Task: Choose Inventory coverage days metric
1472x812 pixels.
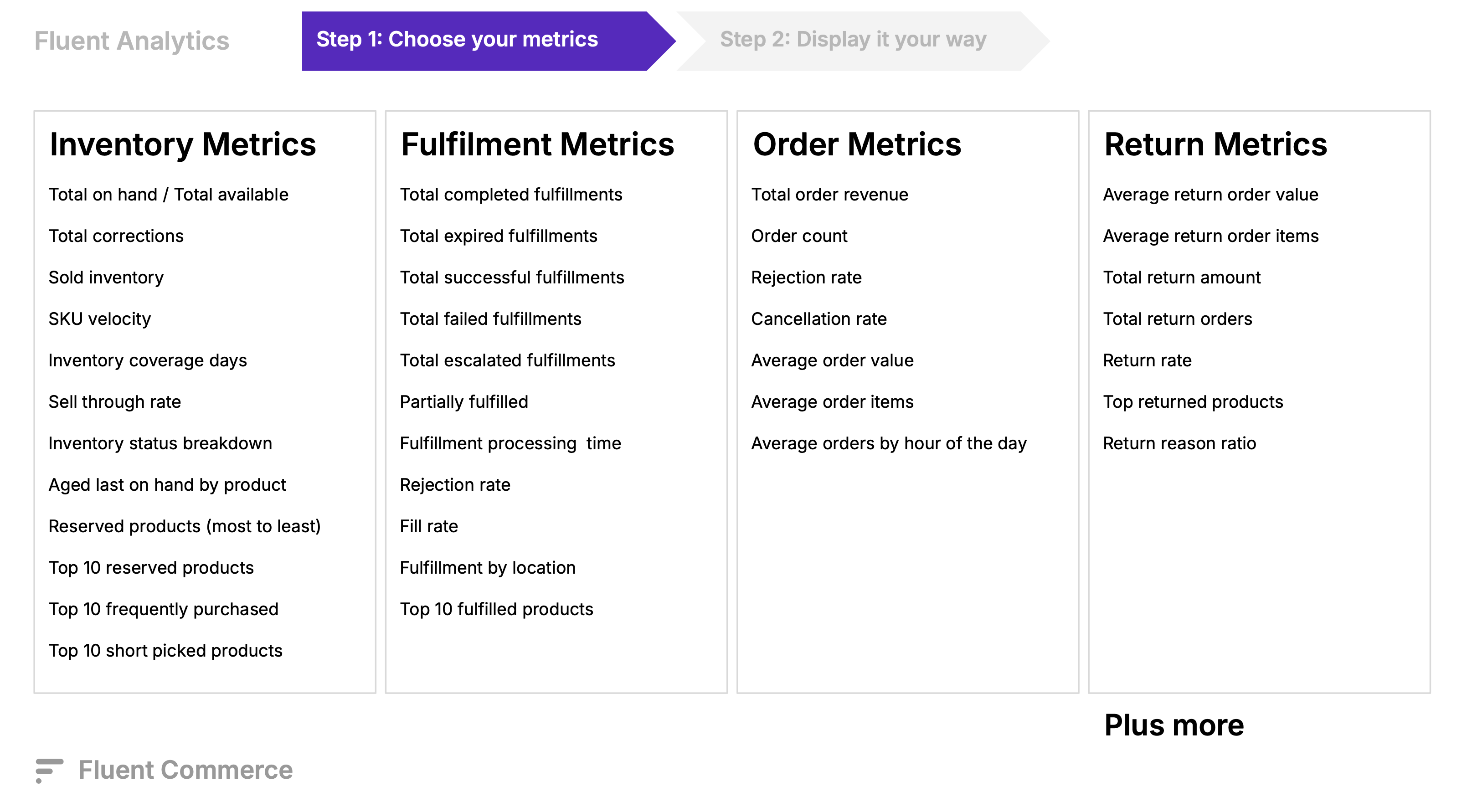Action: click(x=148, y=360)
